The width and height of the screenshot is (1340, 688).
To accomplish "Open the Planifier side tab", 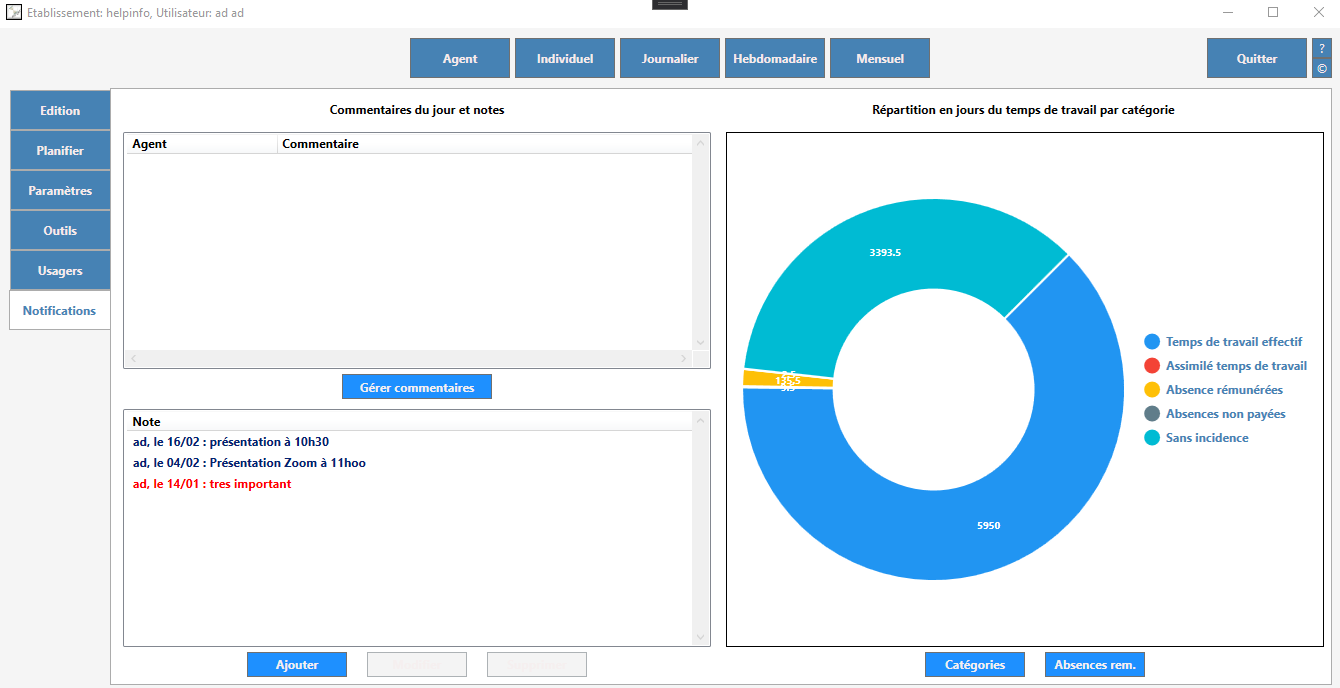I will (x=60, y=151).
